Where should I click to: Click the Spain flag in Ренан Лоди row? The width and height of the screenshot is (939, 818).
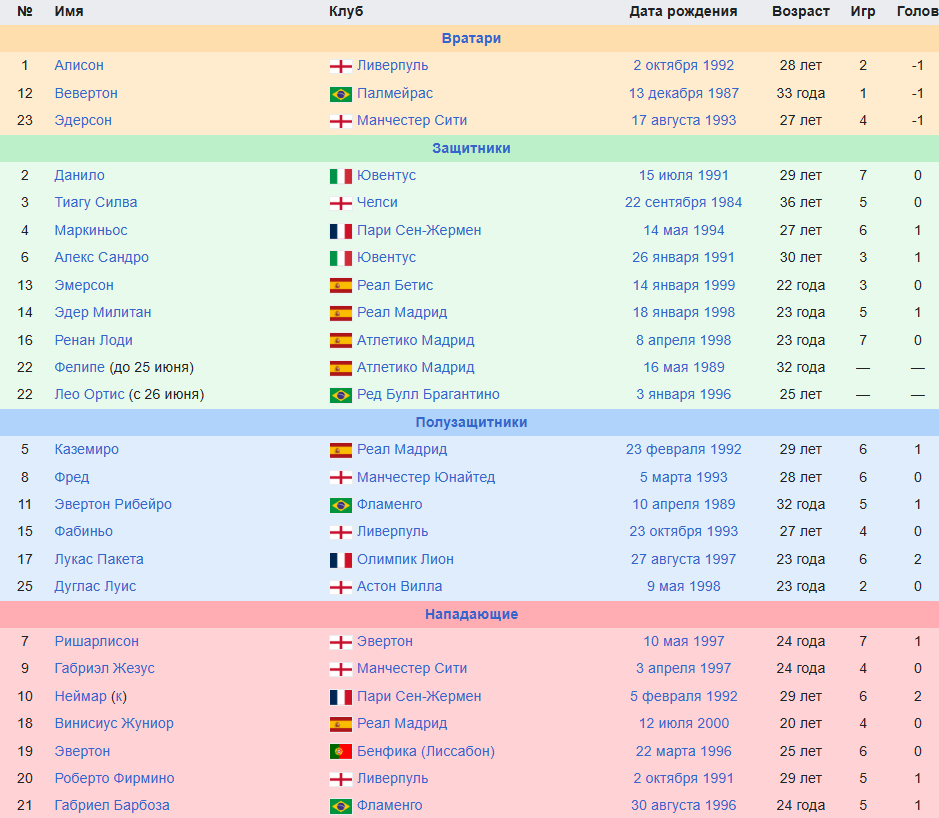click(341, 341)
